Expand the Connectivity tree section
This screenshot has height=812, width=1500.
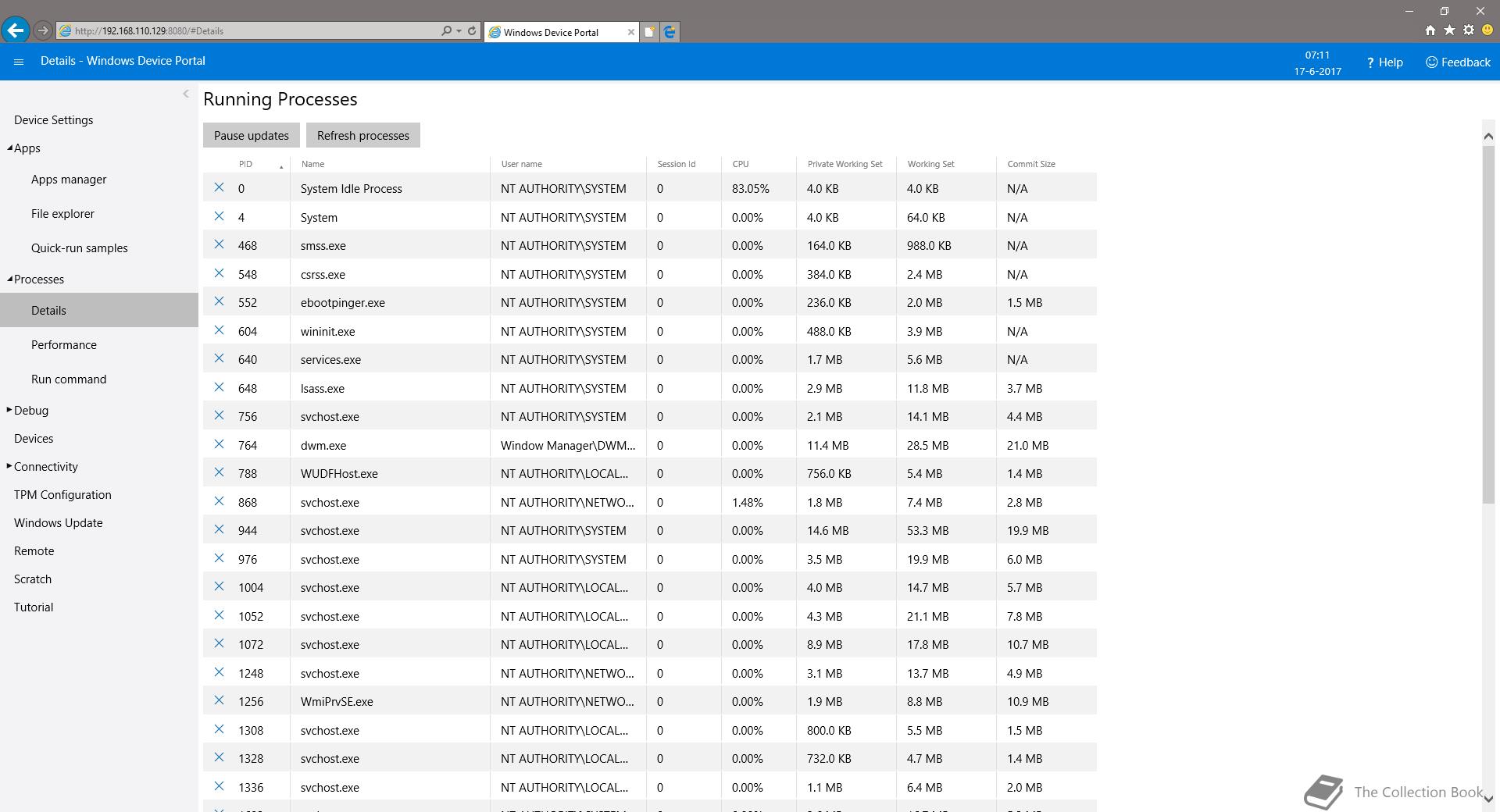pyautogui.click(x=9, y=466)
